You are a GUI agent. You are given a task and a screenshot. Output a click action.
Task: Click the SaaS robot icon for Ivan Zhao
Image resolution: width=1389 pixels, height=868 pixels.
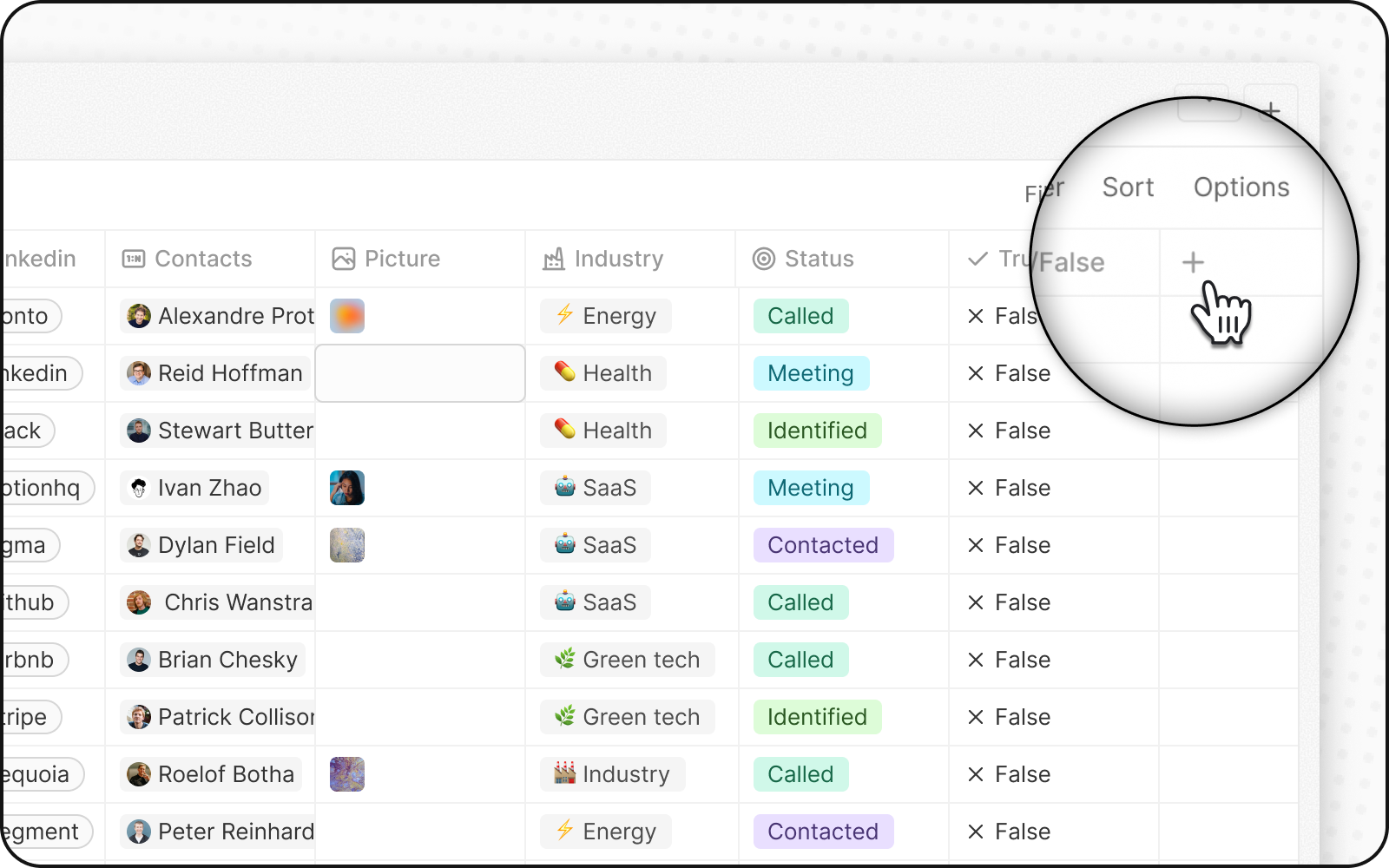click(565, 487)
